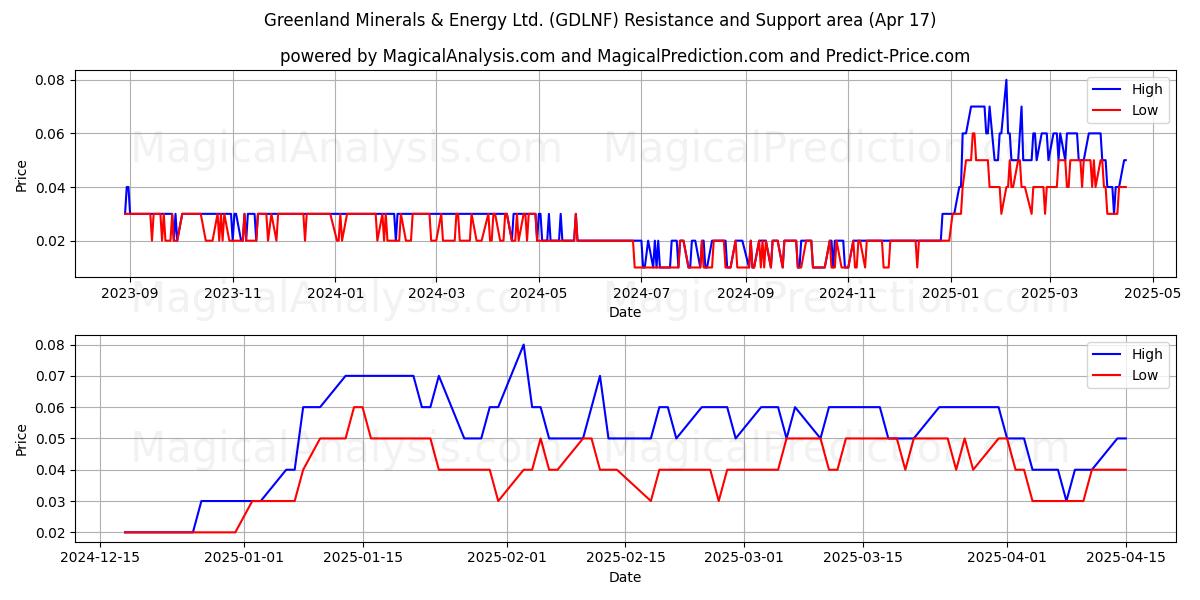This screenshot has width=1200, height=600.
Task: Click 'High' in the bottom chart legend
Action: coord(1147,354)
